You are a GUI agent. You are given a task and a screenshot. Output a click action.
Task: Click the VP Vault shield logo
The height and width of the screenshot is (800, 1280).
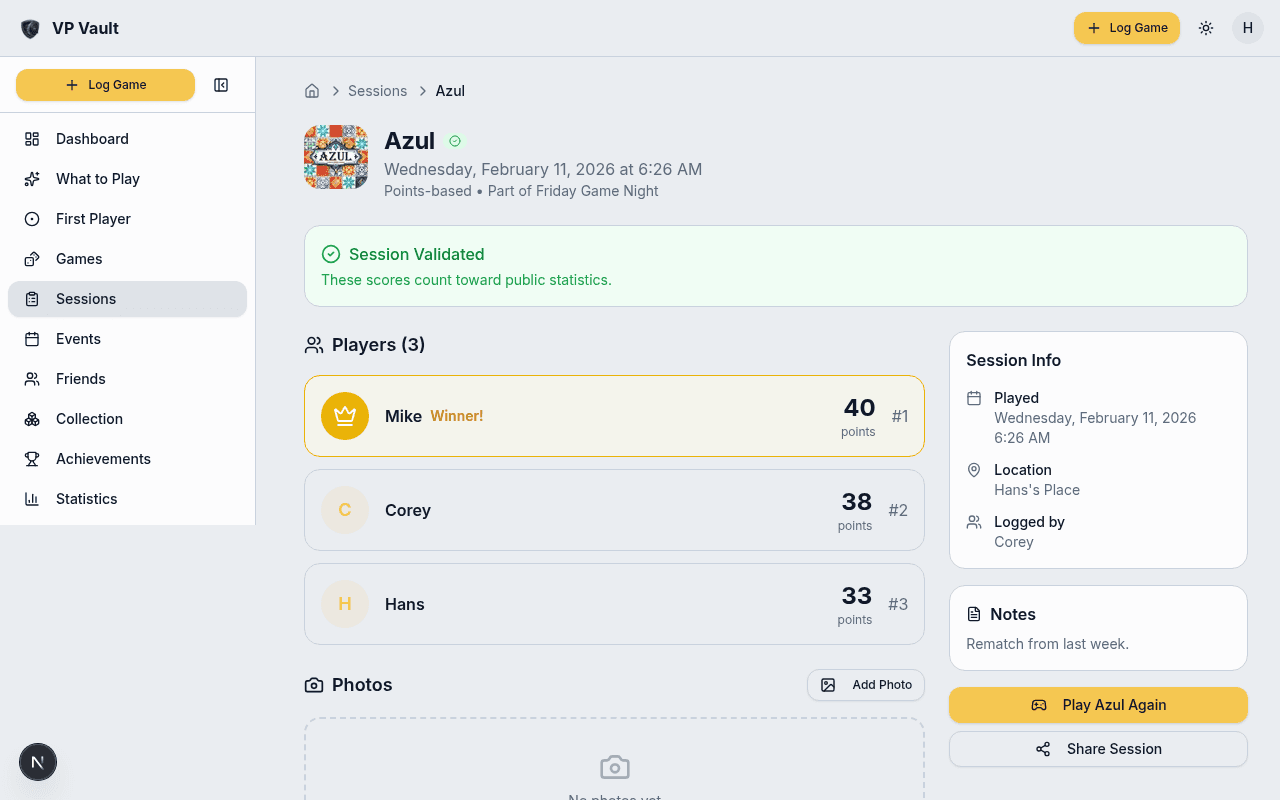(30, 28)
